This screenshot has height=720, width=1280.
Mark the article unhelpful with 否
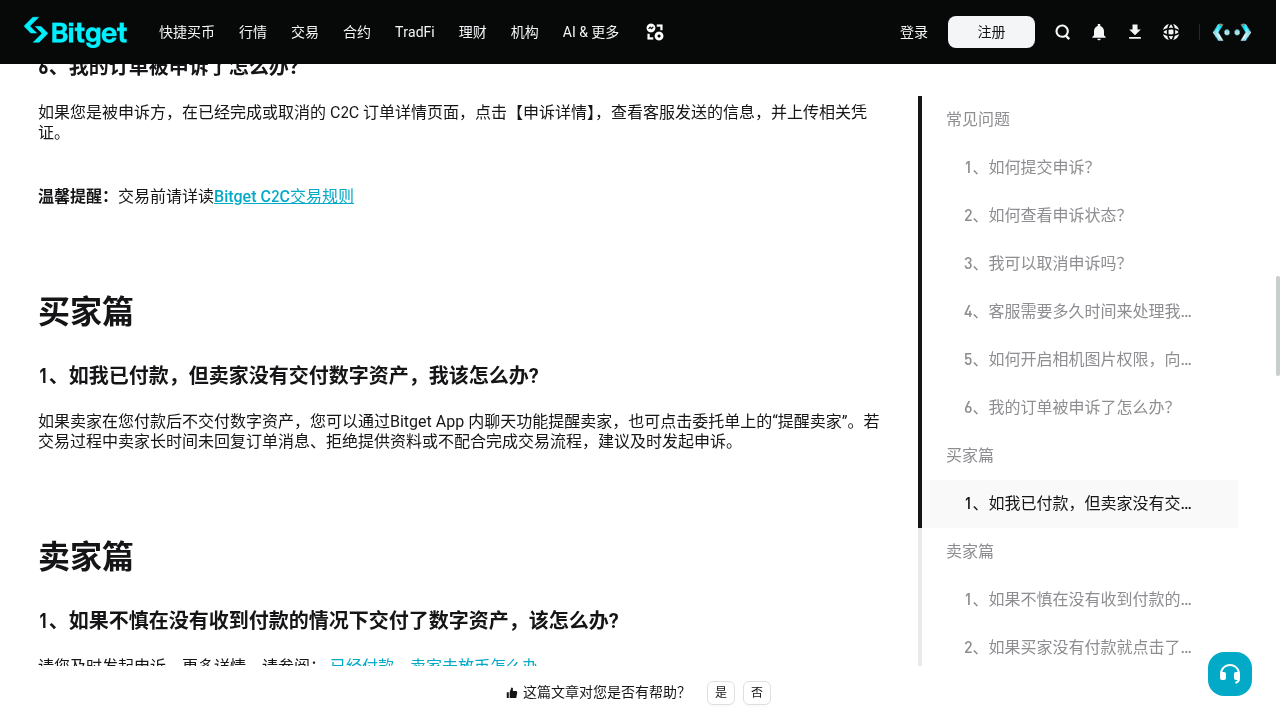point(757,692)
